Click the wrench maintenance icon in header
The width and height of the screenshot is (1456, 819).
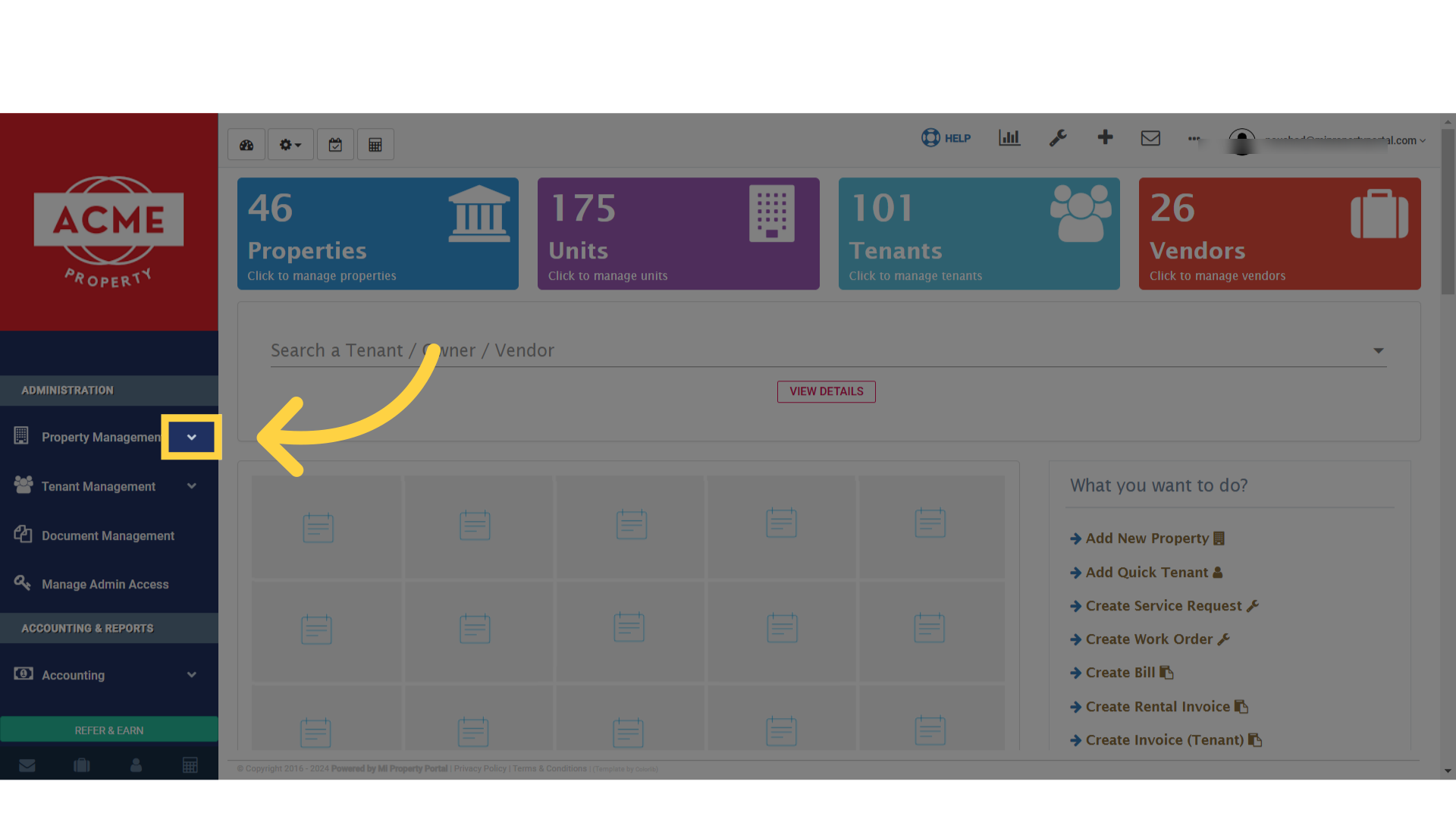click(1058, 138)
